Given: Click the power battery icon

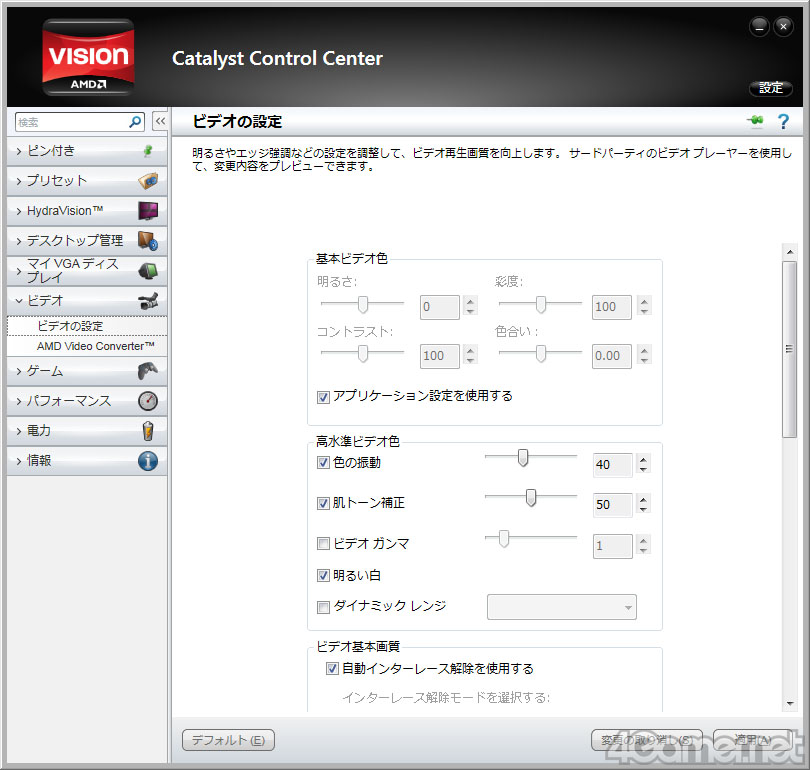Looking at the screenshot, I should pyautogui.click(x=148, y=431).
